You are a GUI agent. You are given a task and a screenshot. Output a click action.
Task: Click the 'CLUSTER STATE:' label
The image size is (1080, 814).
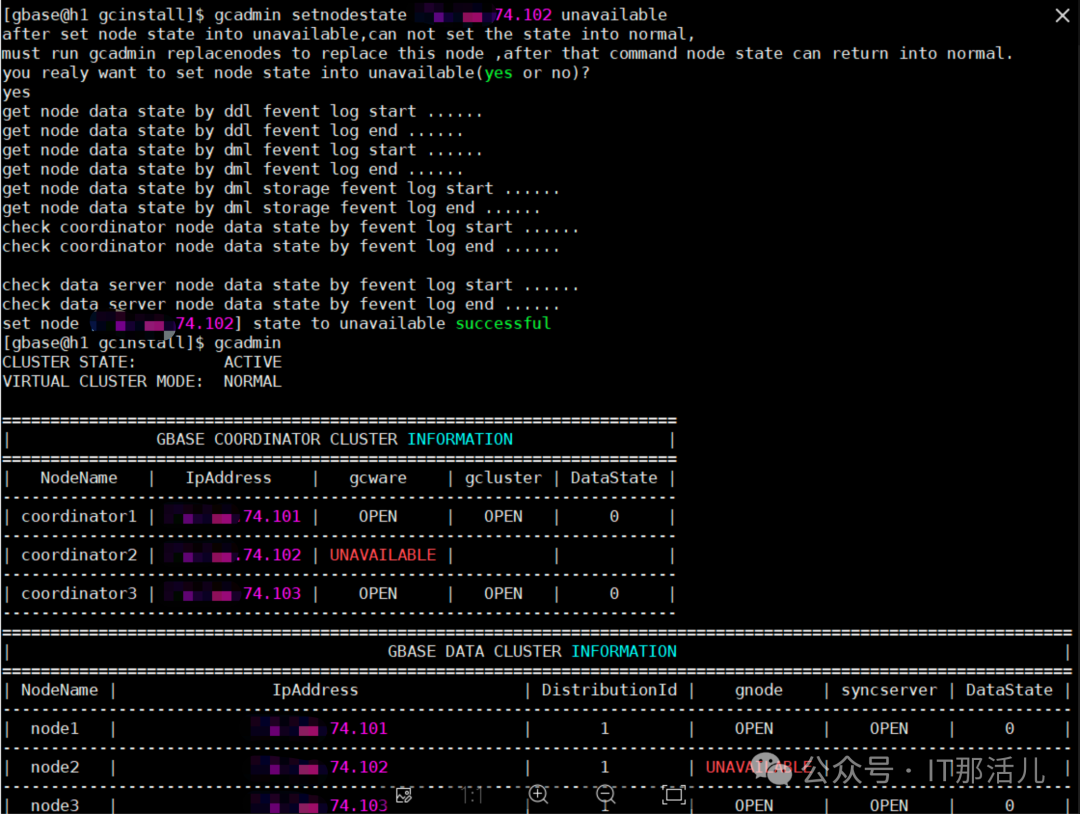click(x=69, y=362)
